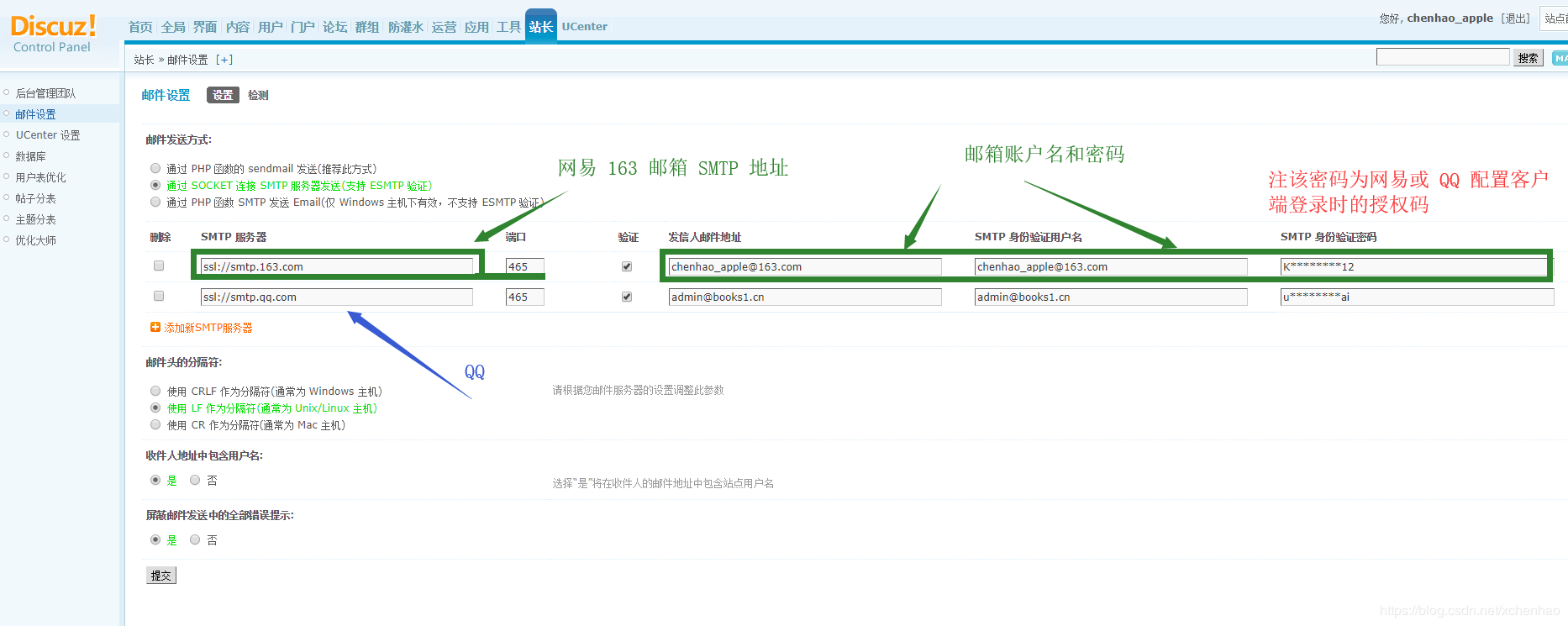Check the delete box for the smtp.163.com row
This screenshot has width=1568, height=626.
[x=159, y=266]
